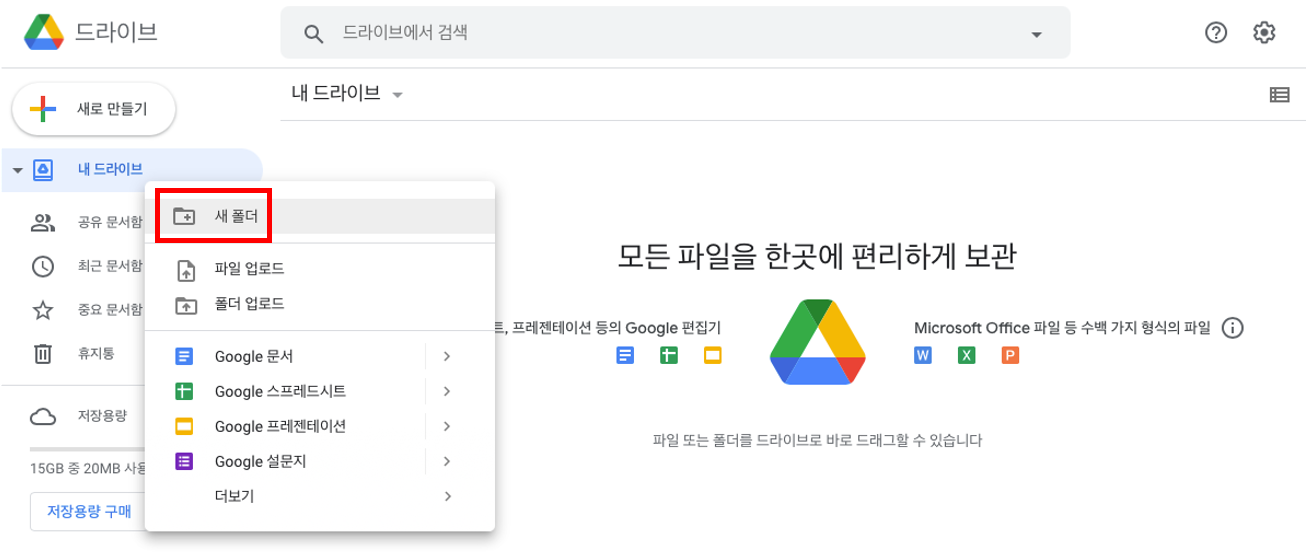This screenshot has height=560, width=1306.
Task: Open the 내 드라이브 header dropdown arrow
Action: 397,95
